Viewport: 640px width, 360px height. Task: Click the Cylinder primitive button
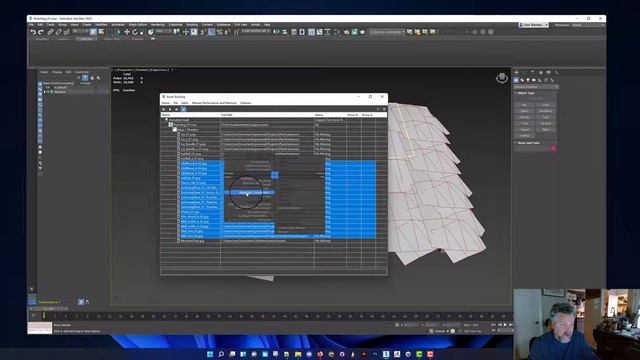click(x=524, y=117)
